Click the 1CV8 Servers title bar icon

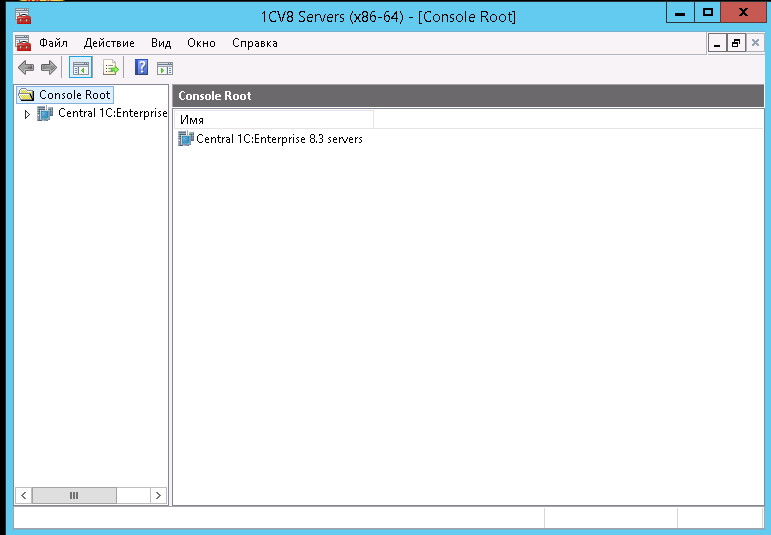(23, 15)
